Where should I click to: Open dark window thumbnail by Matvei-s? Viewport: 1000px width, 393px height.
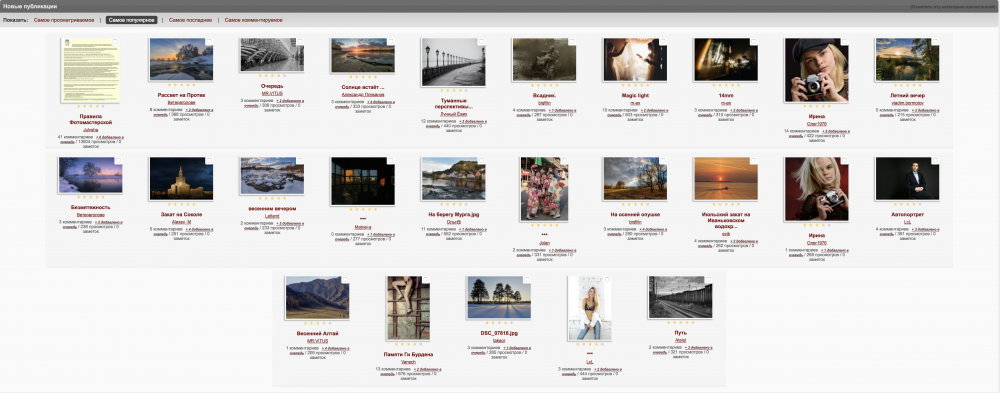coord(363,181)
